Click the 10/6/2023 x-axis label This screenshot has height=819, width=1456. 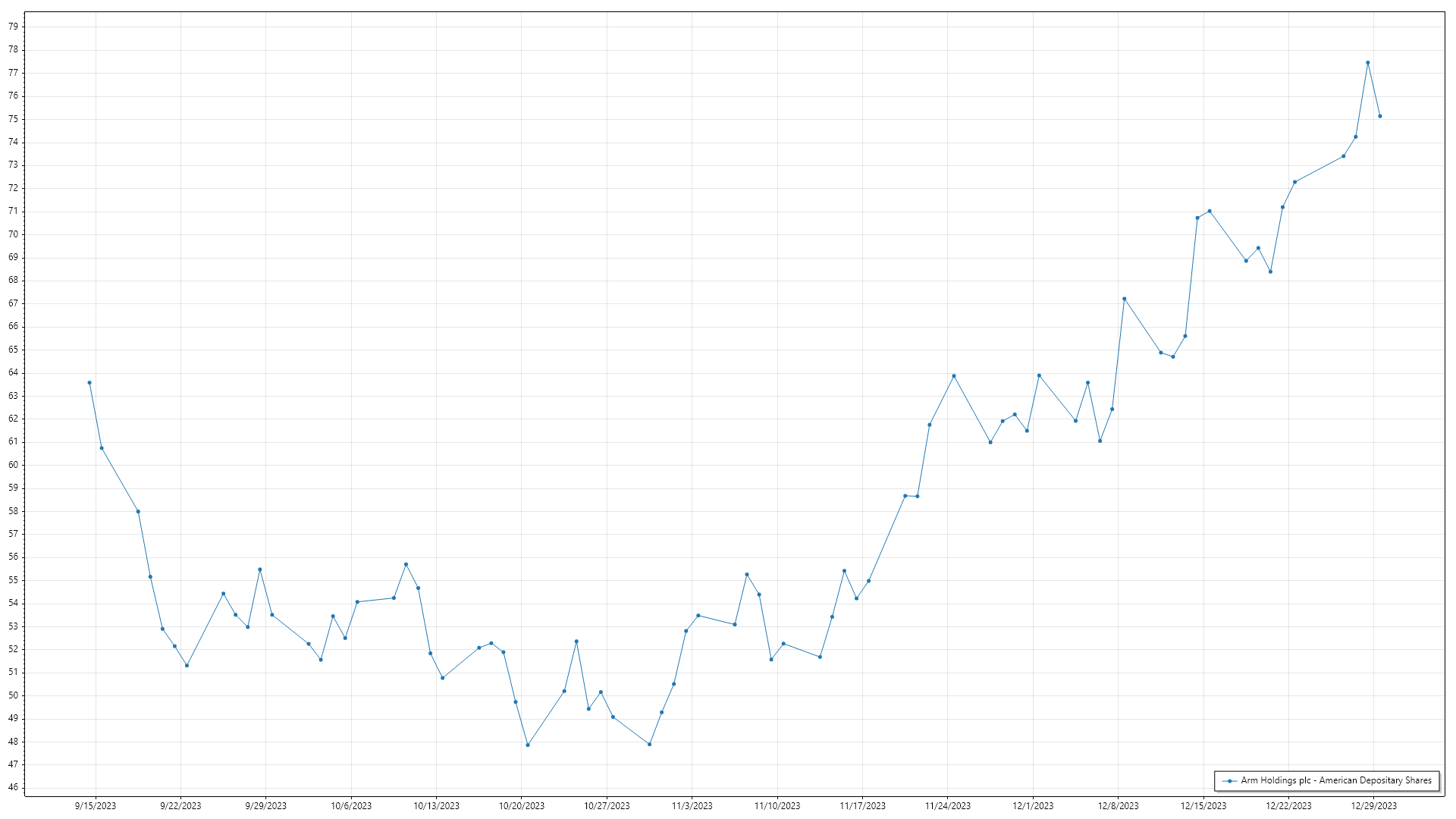coord(351,805)
